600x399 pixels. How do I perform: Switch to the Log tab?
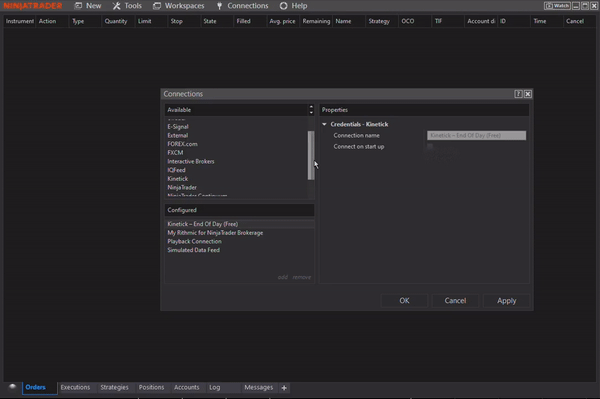[215, 388]
